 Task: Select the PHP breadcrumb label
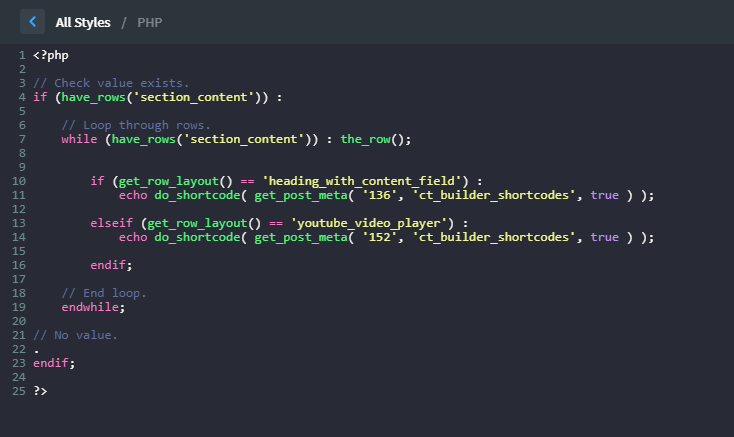click(x=150, y=22)
